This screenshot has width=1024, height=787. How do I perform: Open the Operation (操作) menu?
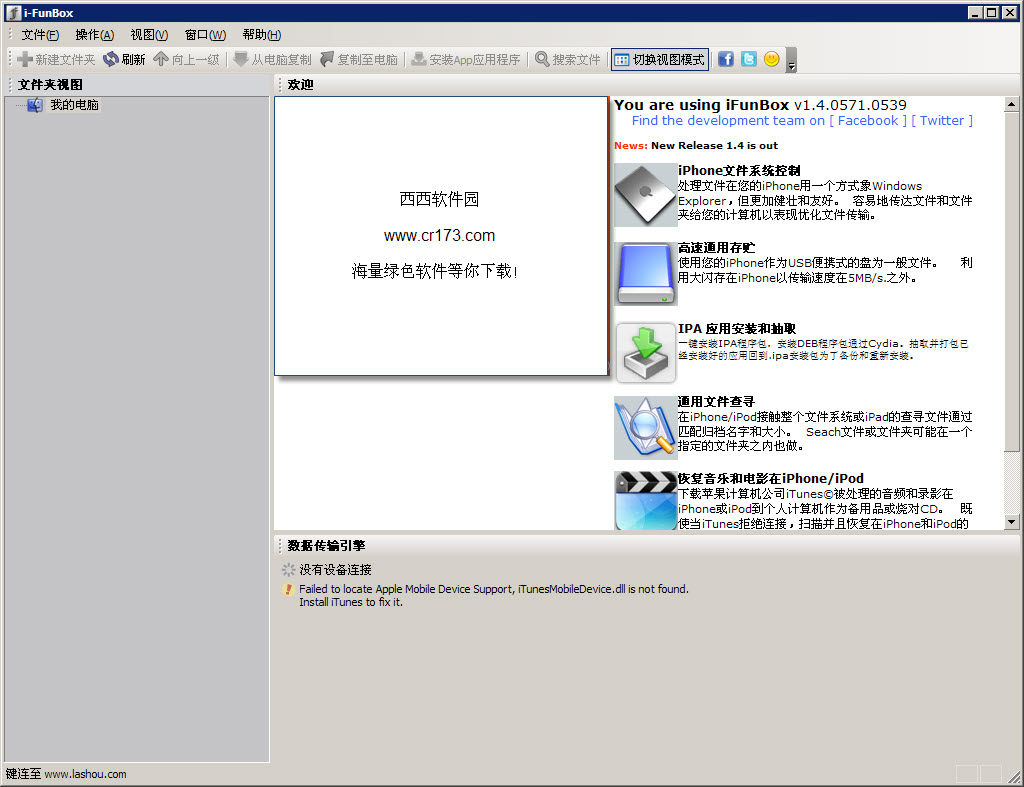click(x=95, y=35)
